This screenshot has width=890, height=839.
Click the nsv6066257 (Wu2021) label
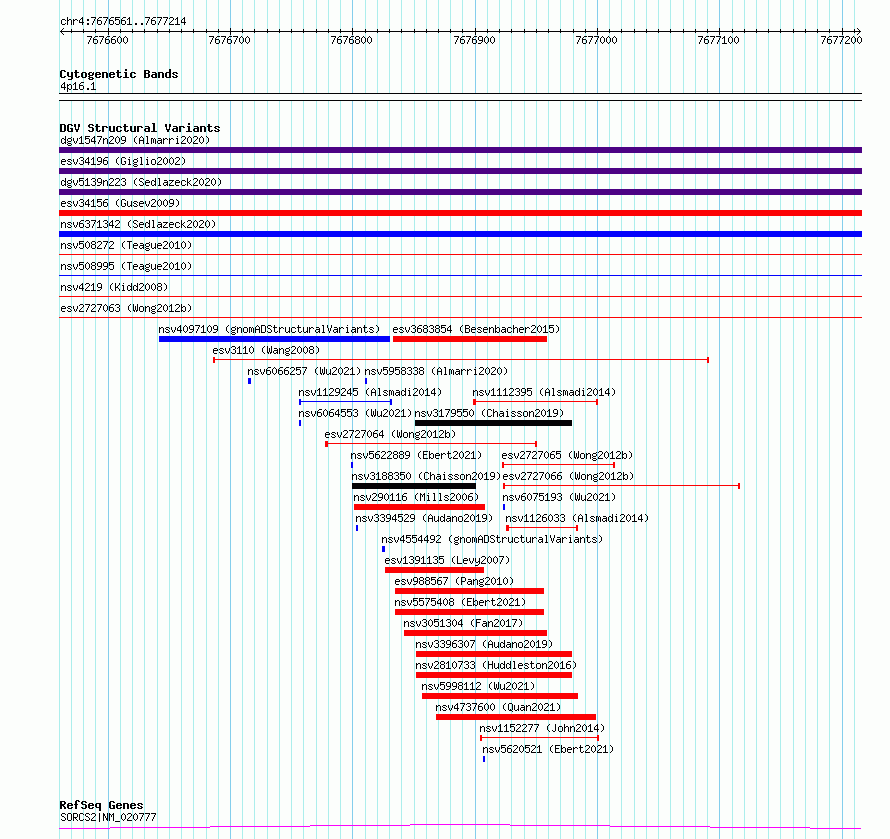304,371
